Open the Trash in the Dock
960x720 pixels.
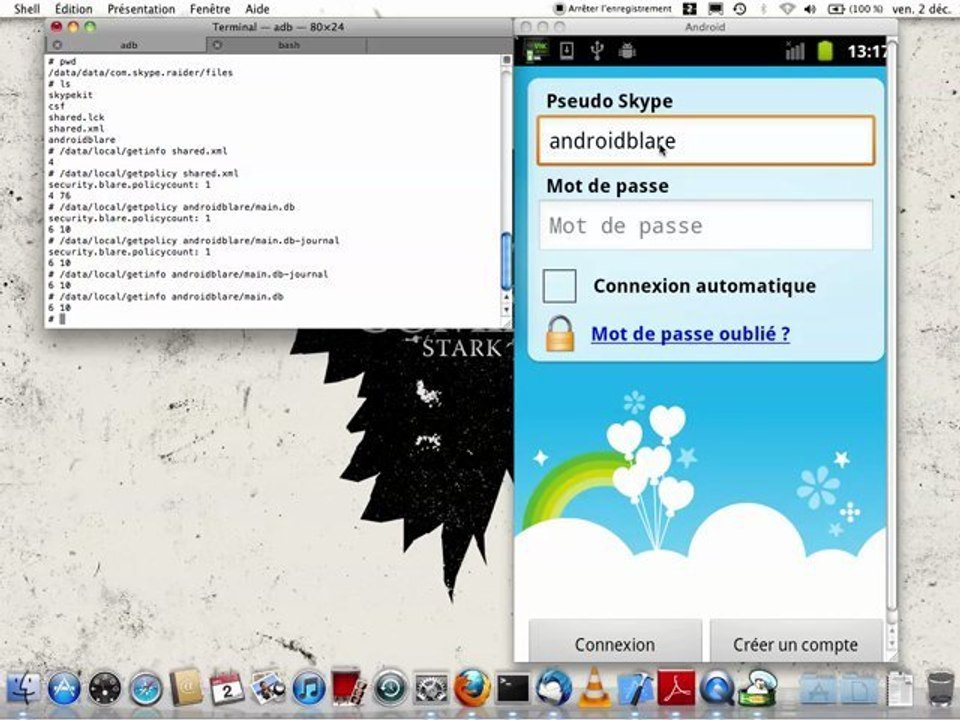(940, 688)
